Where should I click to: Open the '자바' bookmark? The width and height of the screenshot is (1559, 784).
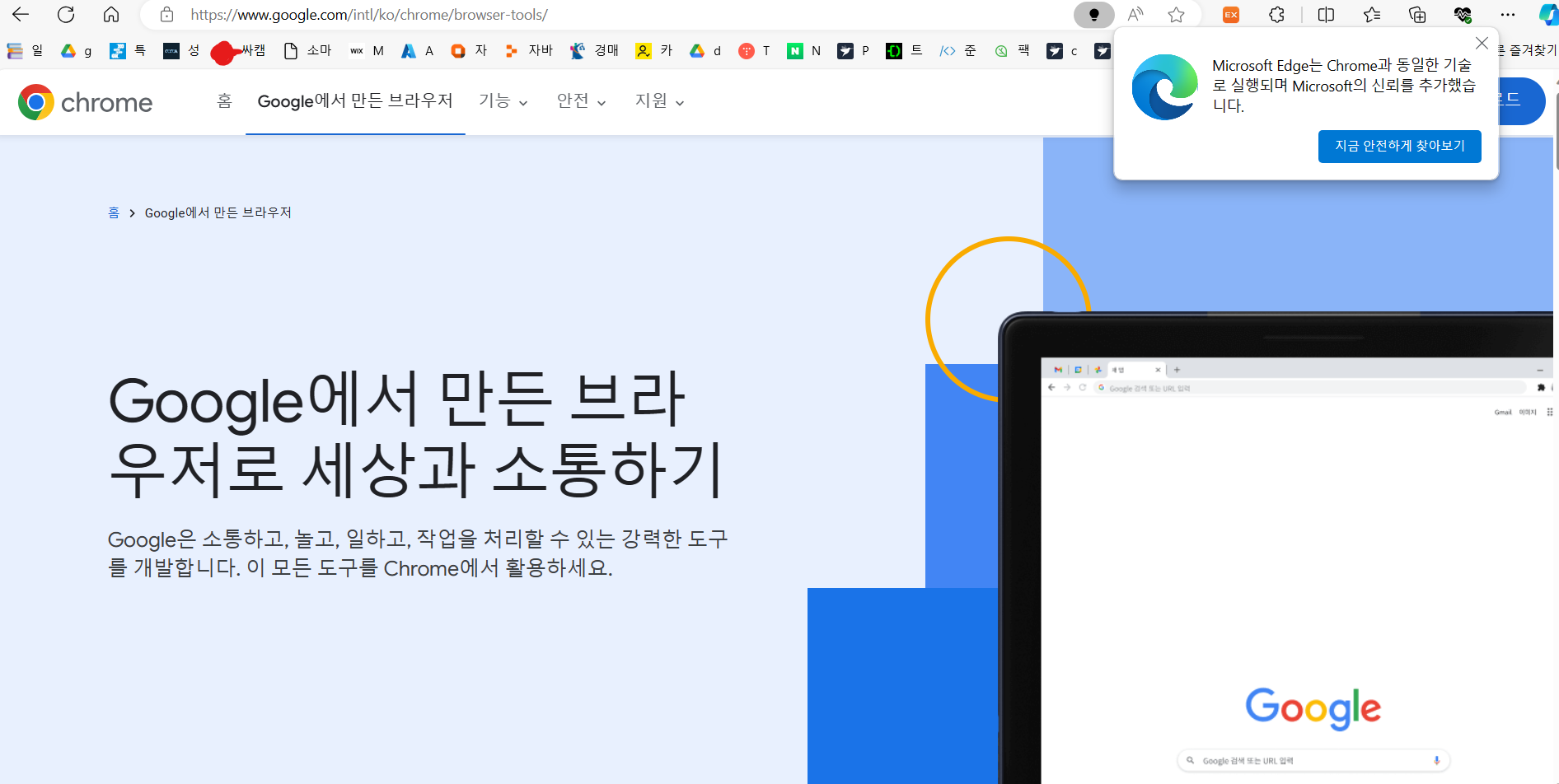coord(529,51)
